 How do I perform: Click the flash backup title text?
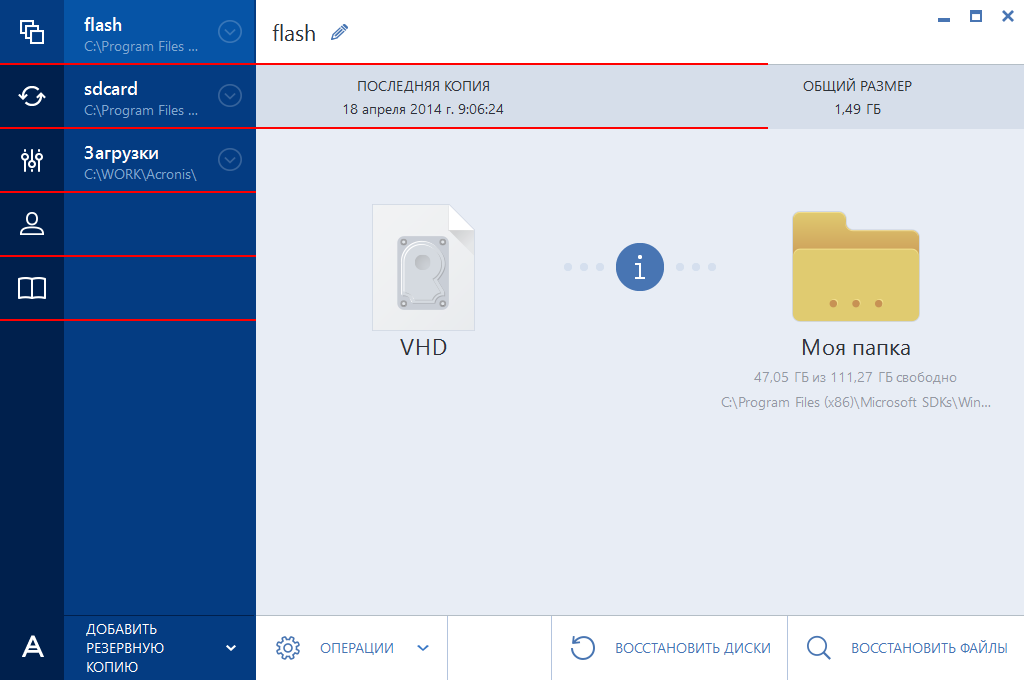[294, 33]
